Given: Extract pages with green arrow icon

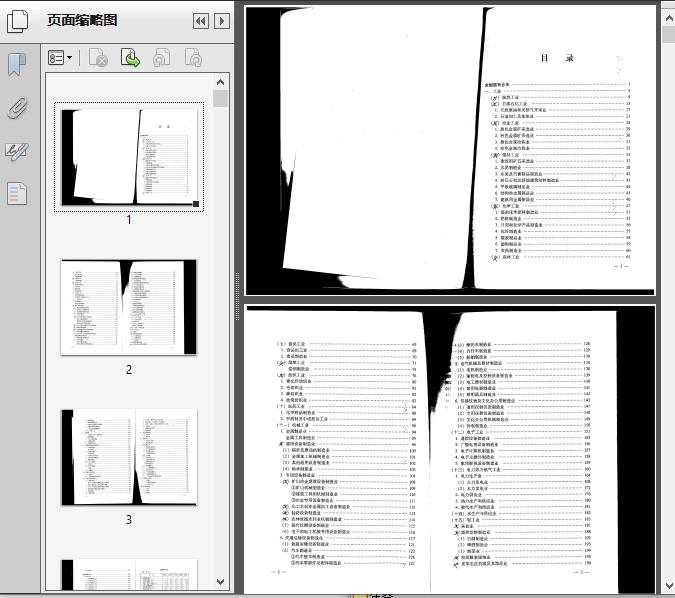Looking at the screenshot, I should point(130,58).
